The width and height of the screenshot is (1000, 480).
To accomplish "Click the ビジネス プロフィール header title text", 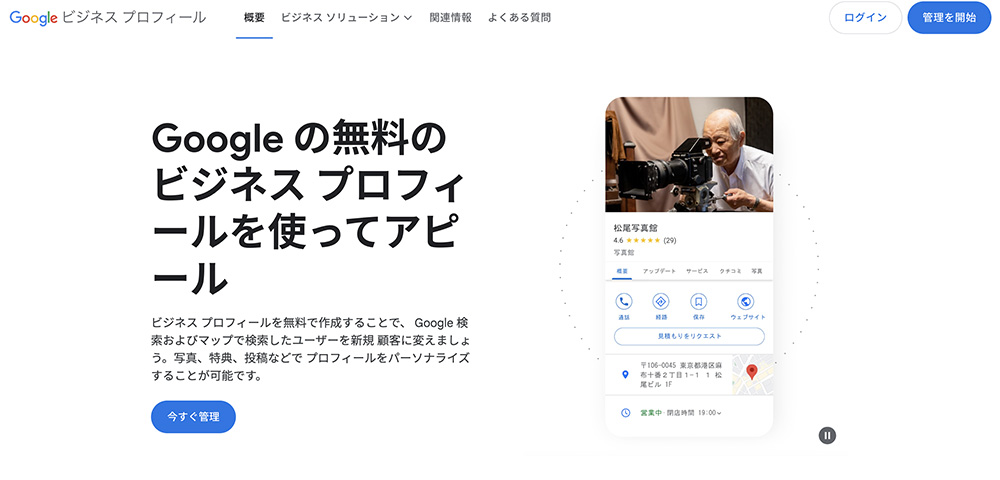I will point(134,18).
